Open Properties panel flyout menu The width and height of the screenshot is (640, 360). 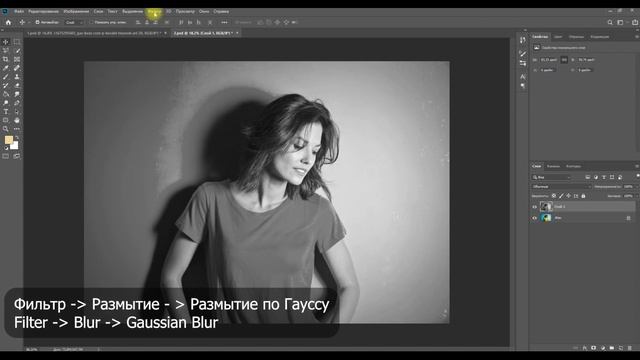tap(637, 37)
